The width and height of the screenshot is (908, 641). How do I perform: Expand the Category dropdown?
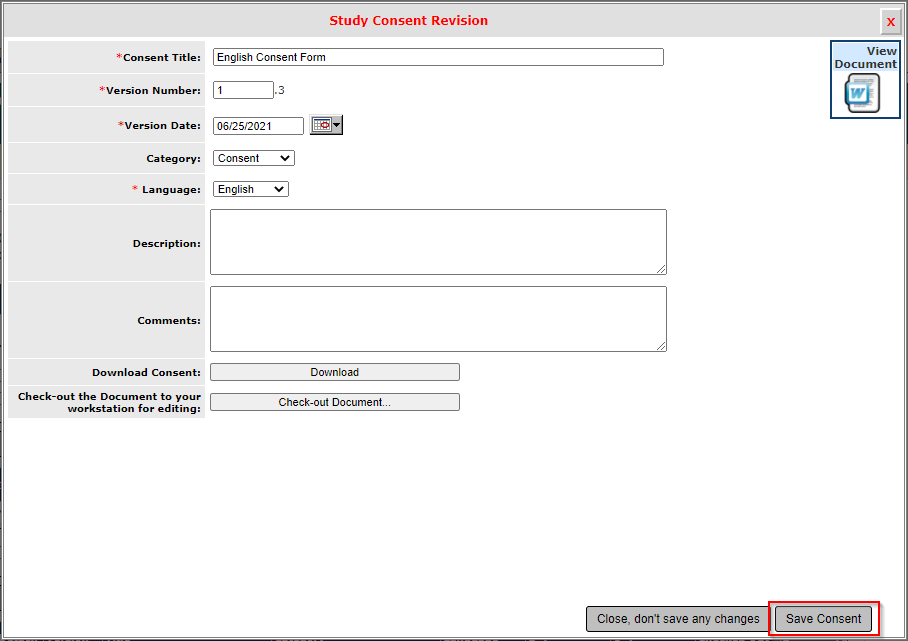(254, 158)
